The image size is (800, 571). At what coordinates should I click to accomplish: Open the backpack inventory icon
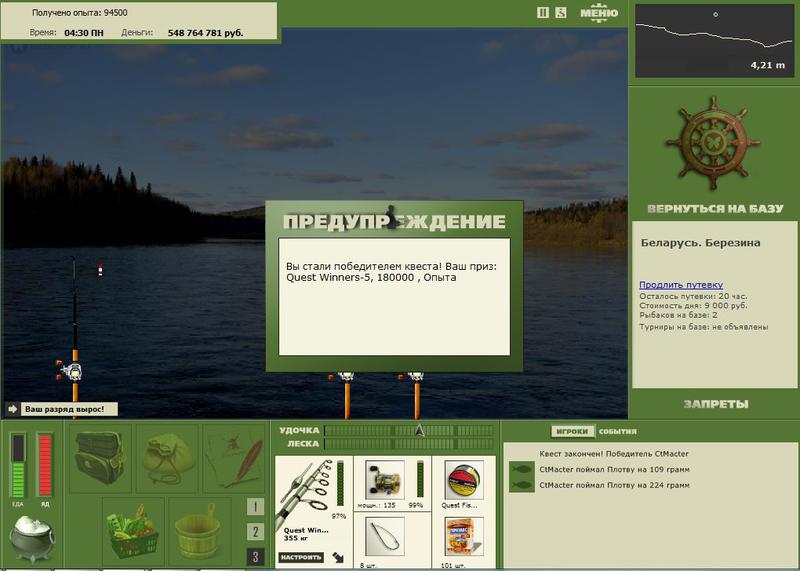coord(100,458)
